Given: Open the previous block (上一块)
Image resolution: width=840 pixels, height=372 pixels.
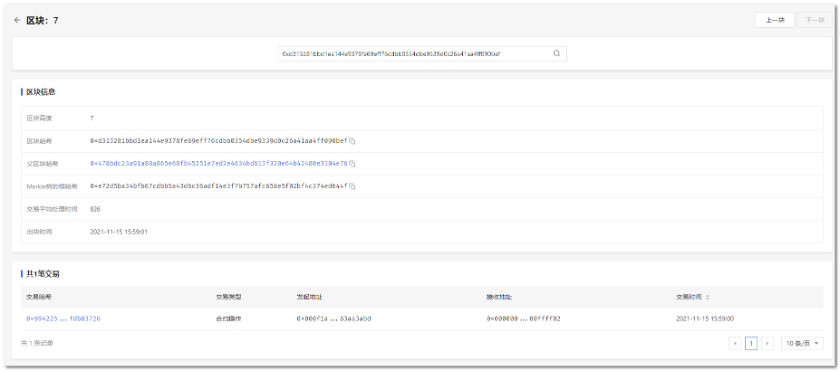Looking at the screenshot, I should point(775,20).
